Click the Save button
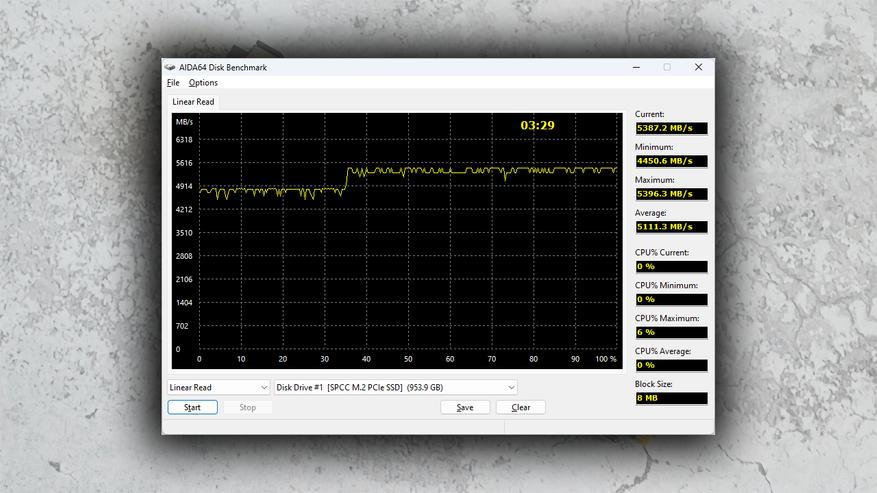This screenshot has width=877, height=493. coord(465,407)
